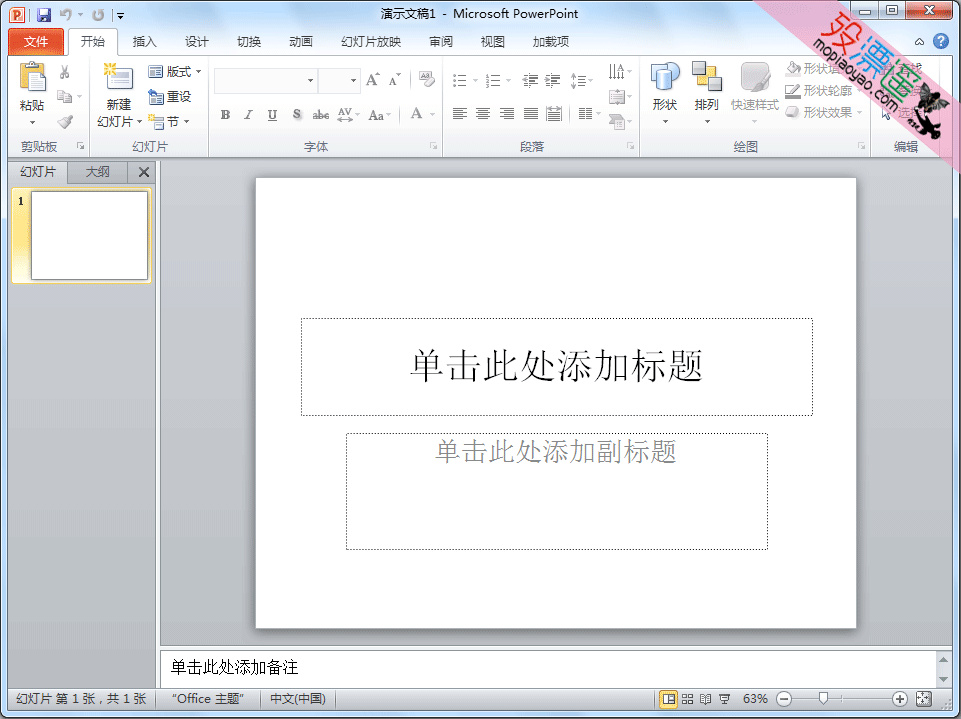Undo the last action in quick access toolbar
The image size is (961, 719).
coord(66,14)
